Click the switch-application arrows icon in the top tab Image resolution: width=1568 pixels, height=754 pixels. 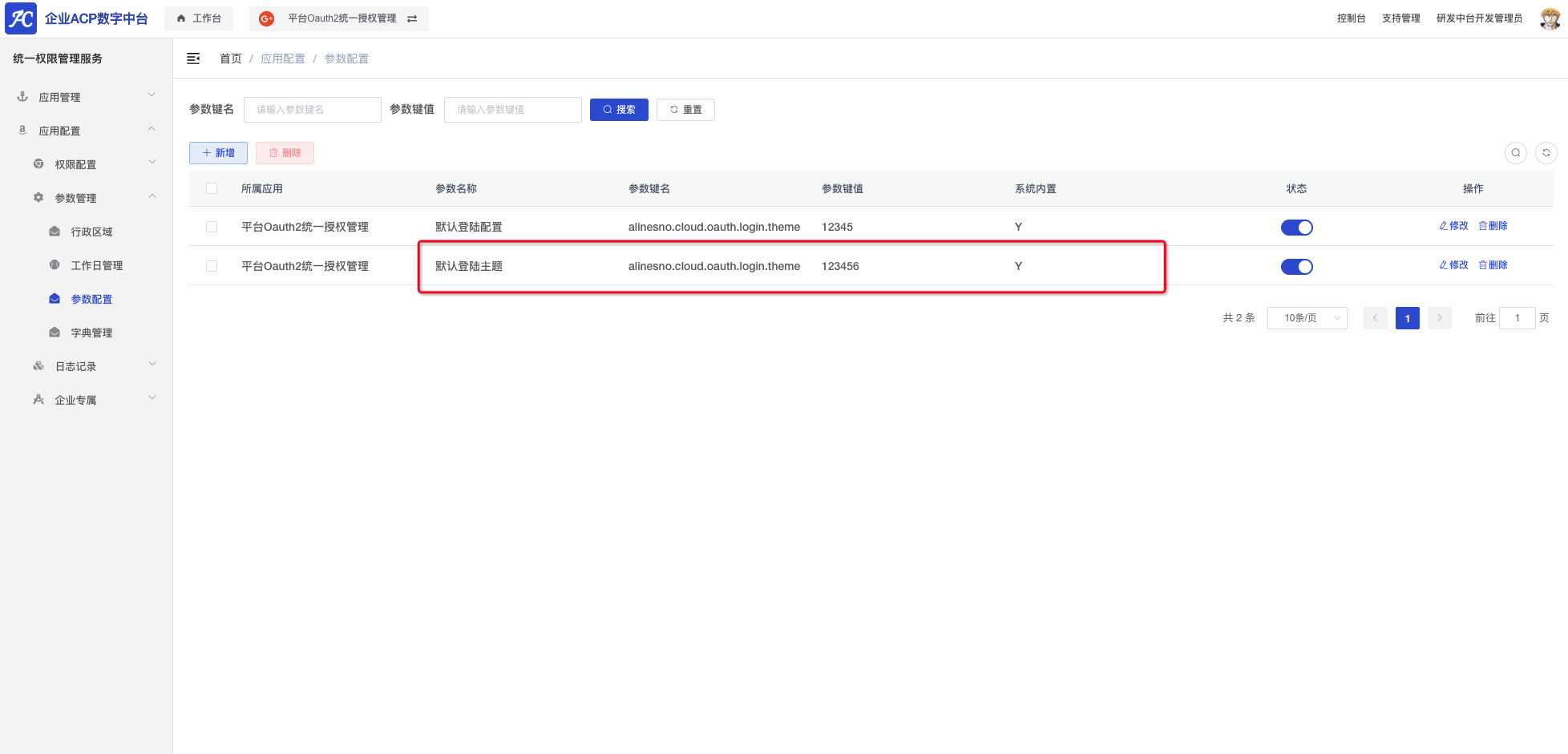pyautogui.click(x=412, y=19)
